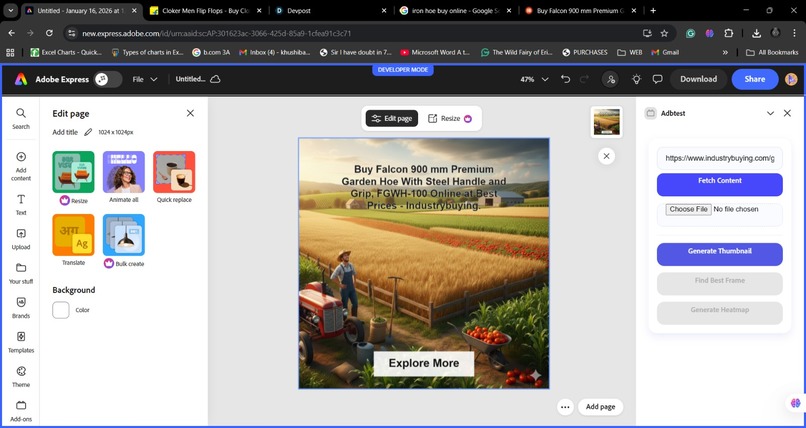Select the Text tool in sidebar
Viewport: 806px width, 428px height.
tap(21, 204)
